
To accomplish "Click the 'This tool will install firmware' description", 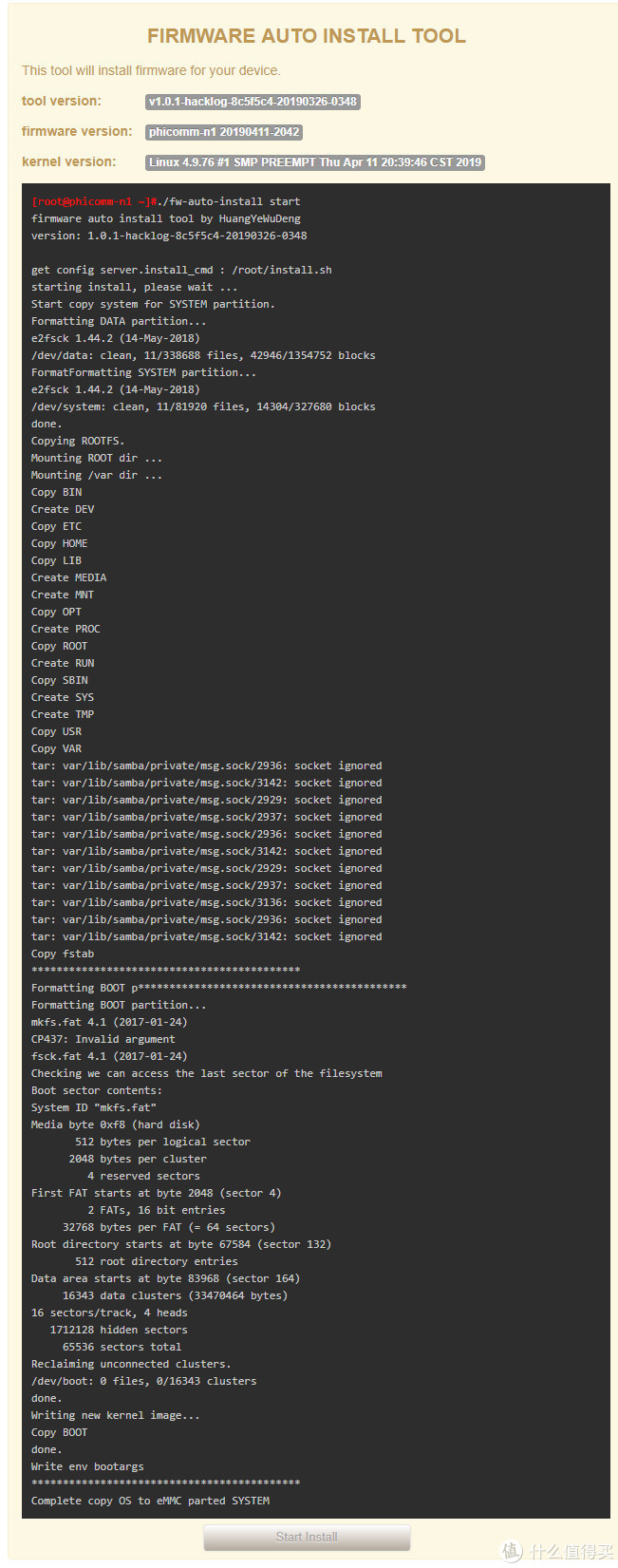I will coord(151,70).
